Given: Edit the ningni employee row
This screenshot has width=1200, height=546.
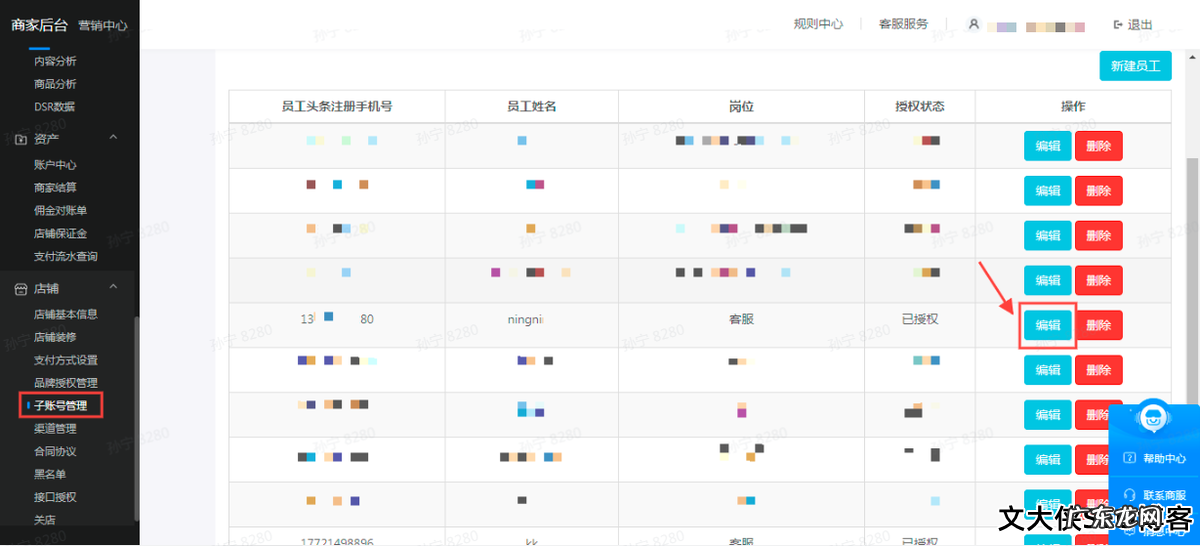Looking at the screenshot, I should pyautogui.click(x=1048, y=325).
